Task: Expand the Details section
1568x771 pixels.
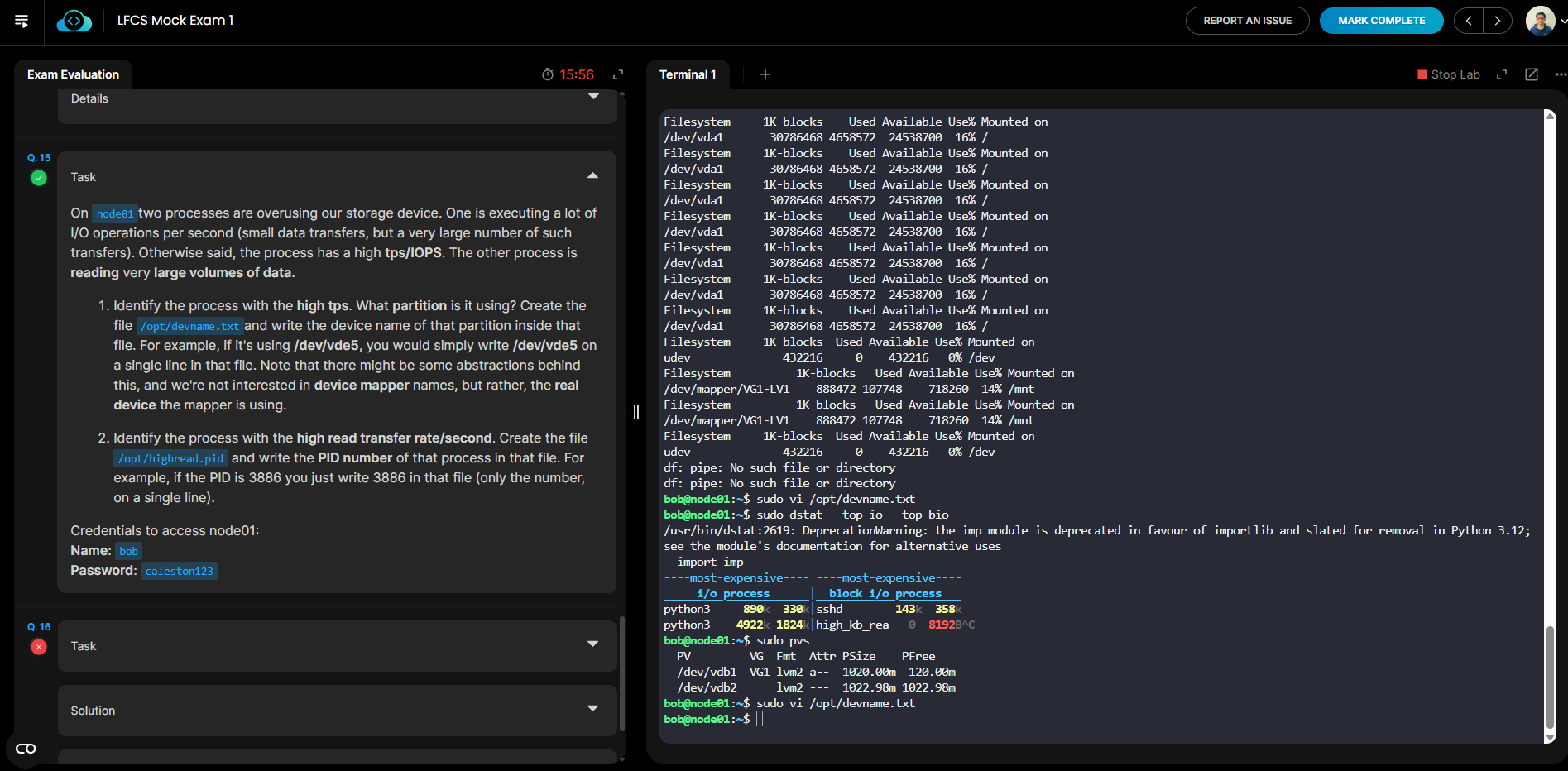Action: [x=592, y=98]
